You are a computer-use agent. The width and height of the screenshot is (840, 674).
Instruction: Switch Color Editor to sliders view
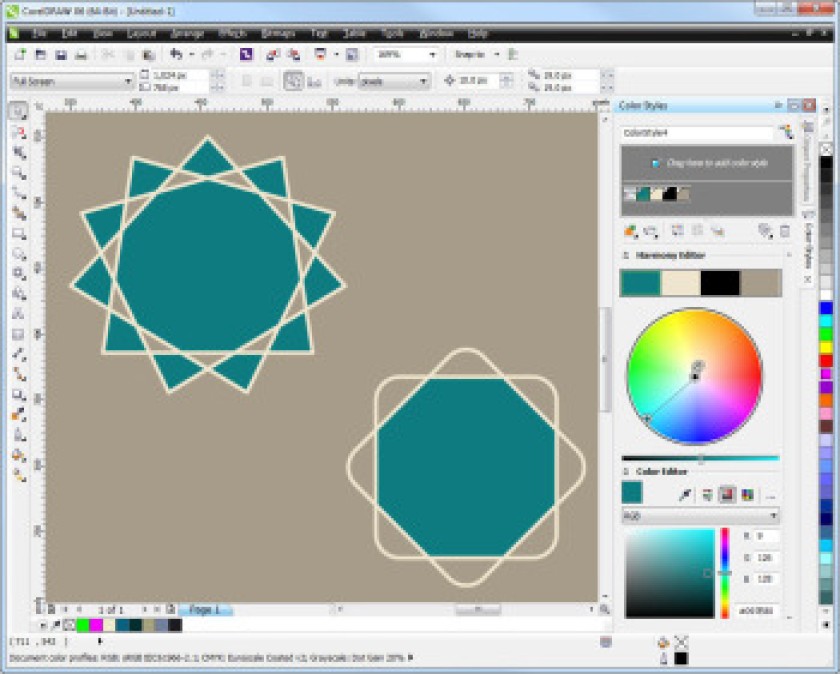707,495
